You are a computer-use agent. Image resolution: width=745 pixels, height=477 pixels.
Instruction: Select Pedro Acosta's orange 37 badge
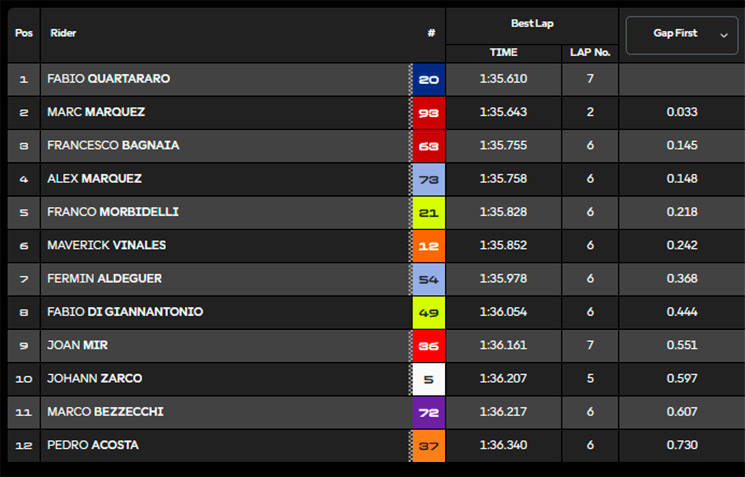click(x=429, y=446)
